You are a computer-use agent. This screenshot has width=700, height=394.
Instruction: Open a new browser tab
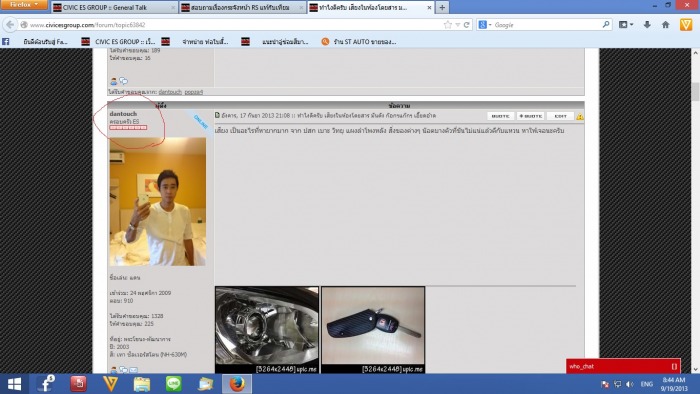pyautogui.click(x=442, y=8)
